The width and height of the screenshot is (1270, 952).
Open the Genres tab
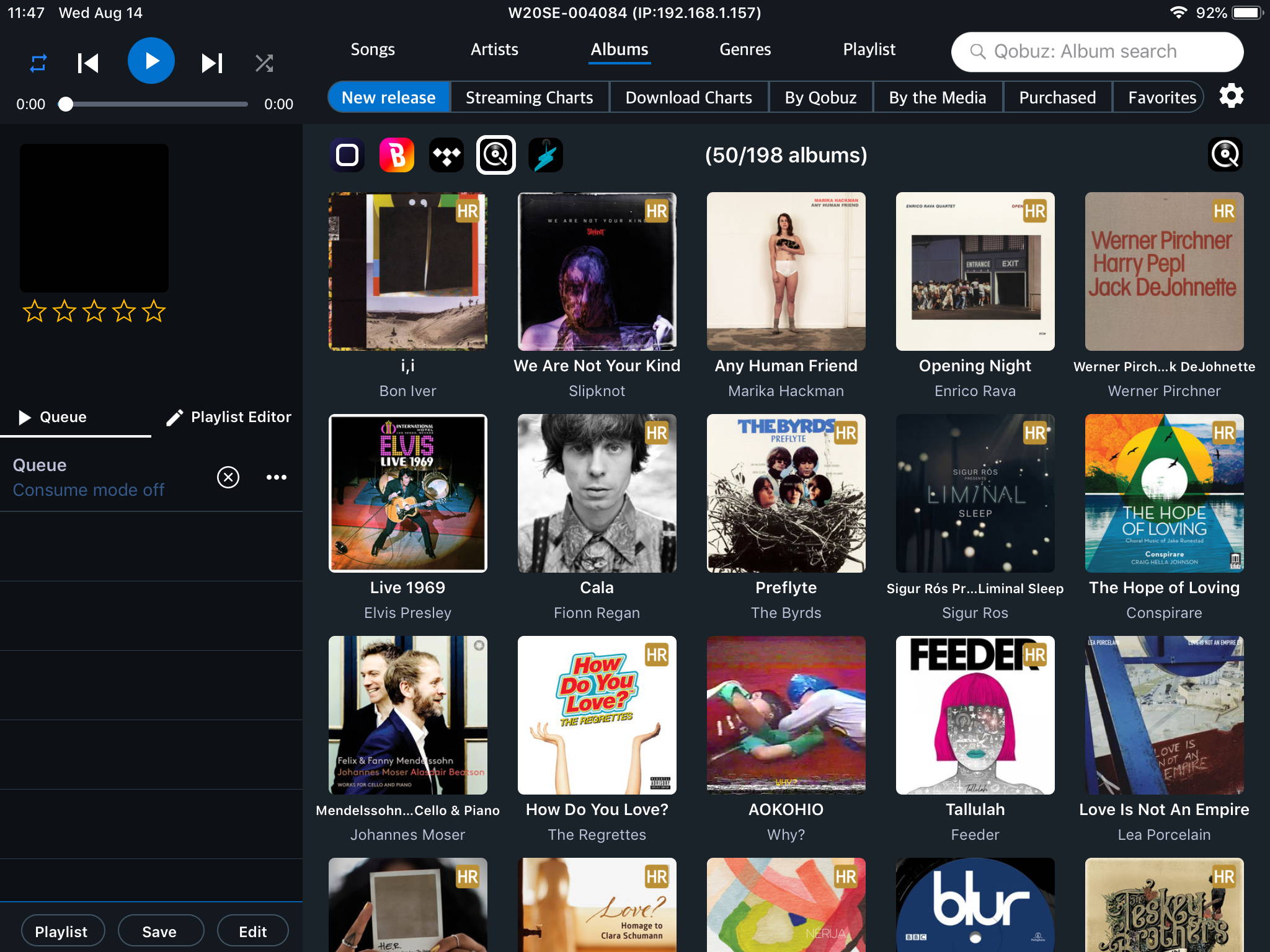tap(745, 50)
